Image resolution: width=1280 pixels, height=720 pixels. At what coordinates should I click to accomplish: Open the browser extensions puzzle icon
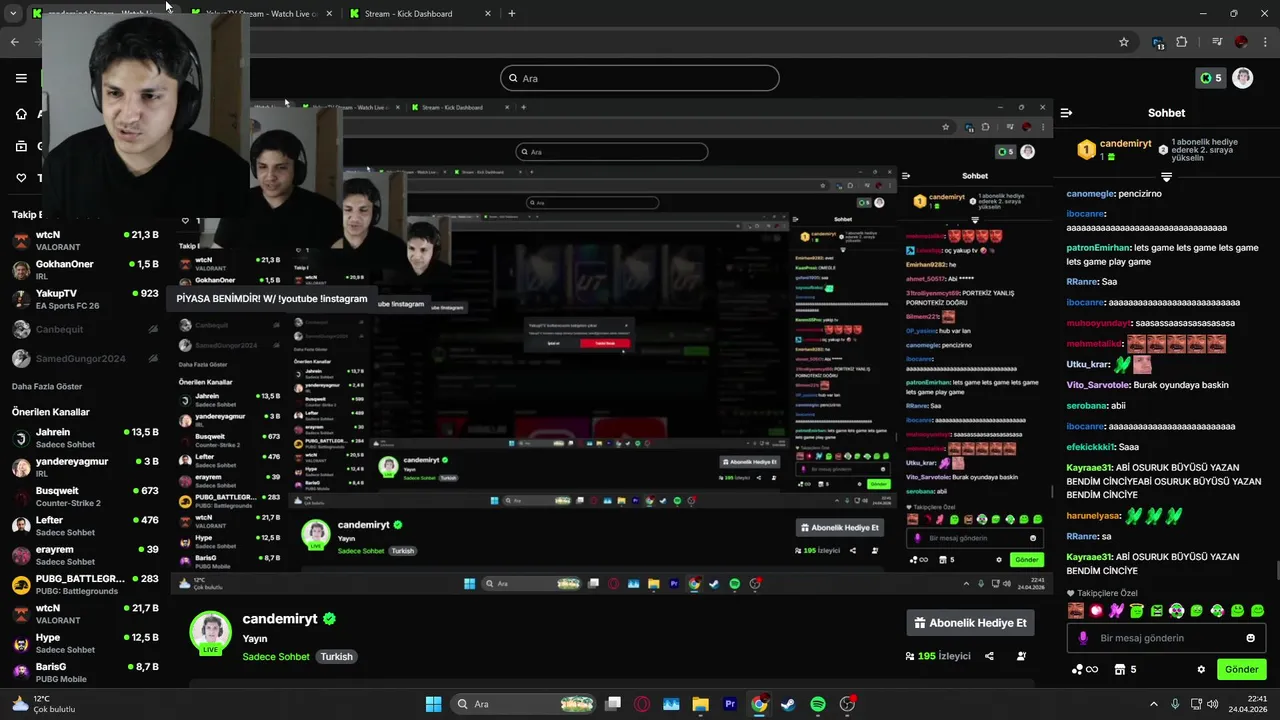point(1182,42)
